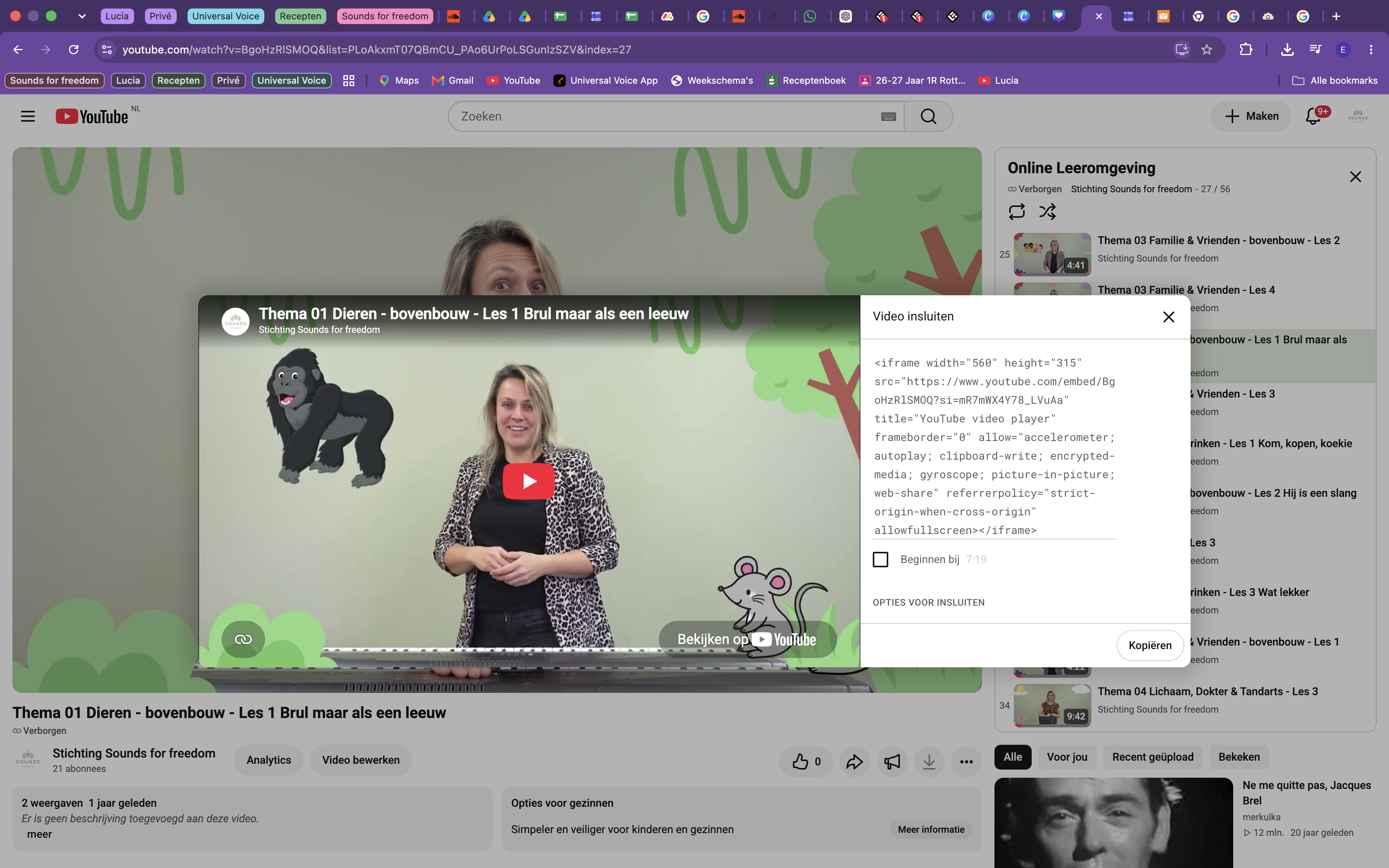
Task: Open browser downloads icon
Action: (x=1287, y=49)
